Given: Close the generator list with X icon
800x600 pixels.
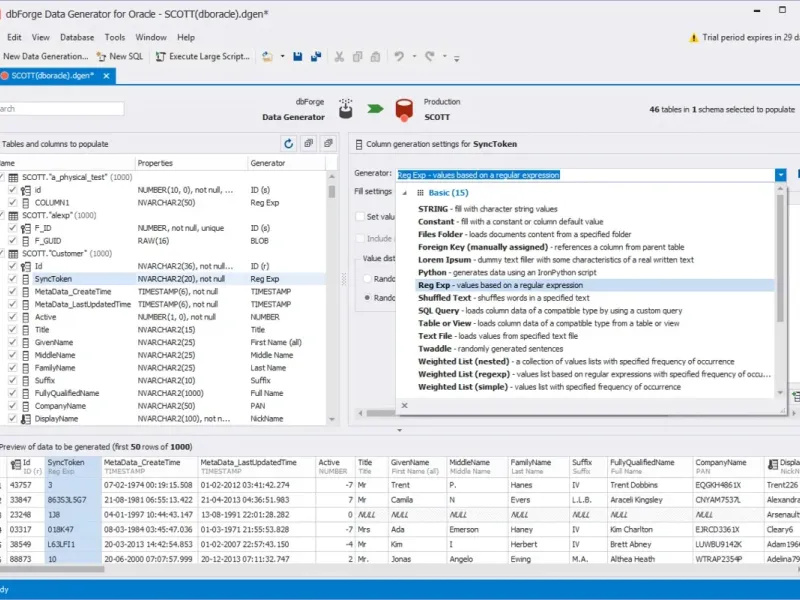Looking at the screenshot, I should click(404, 406).
